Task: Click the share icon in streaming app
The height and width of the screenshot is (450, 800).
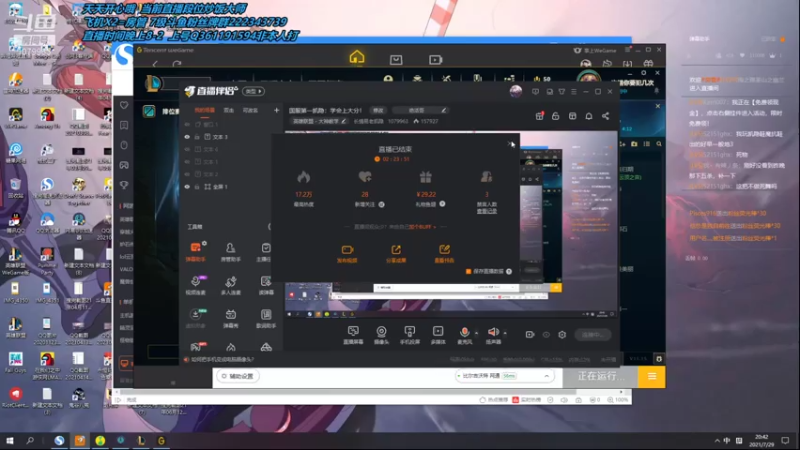Action: [x=606, y=116]
